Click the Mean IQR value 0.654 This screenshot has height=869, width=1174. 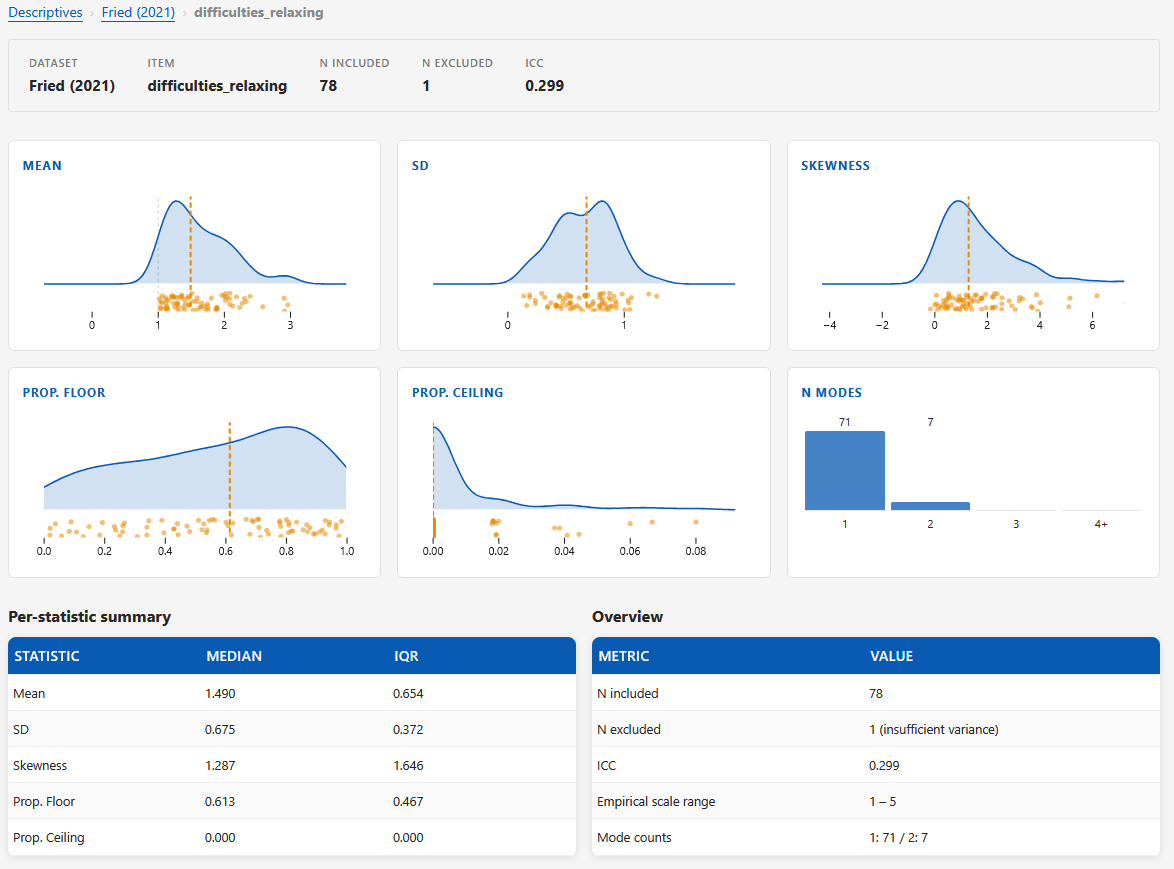(408, 694)
